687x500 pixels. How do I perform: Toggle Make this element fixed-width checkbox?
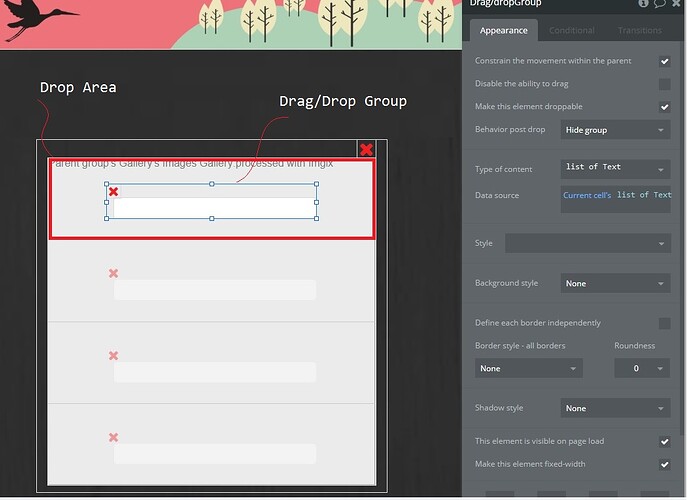click(x=665, y=464)
